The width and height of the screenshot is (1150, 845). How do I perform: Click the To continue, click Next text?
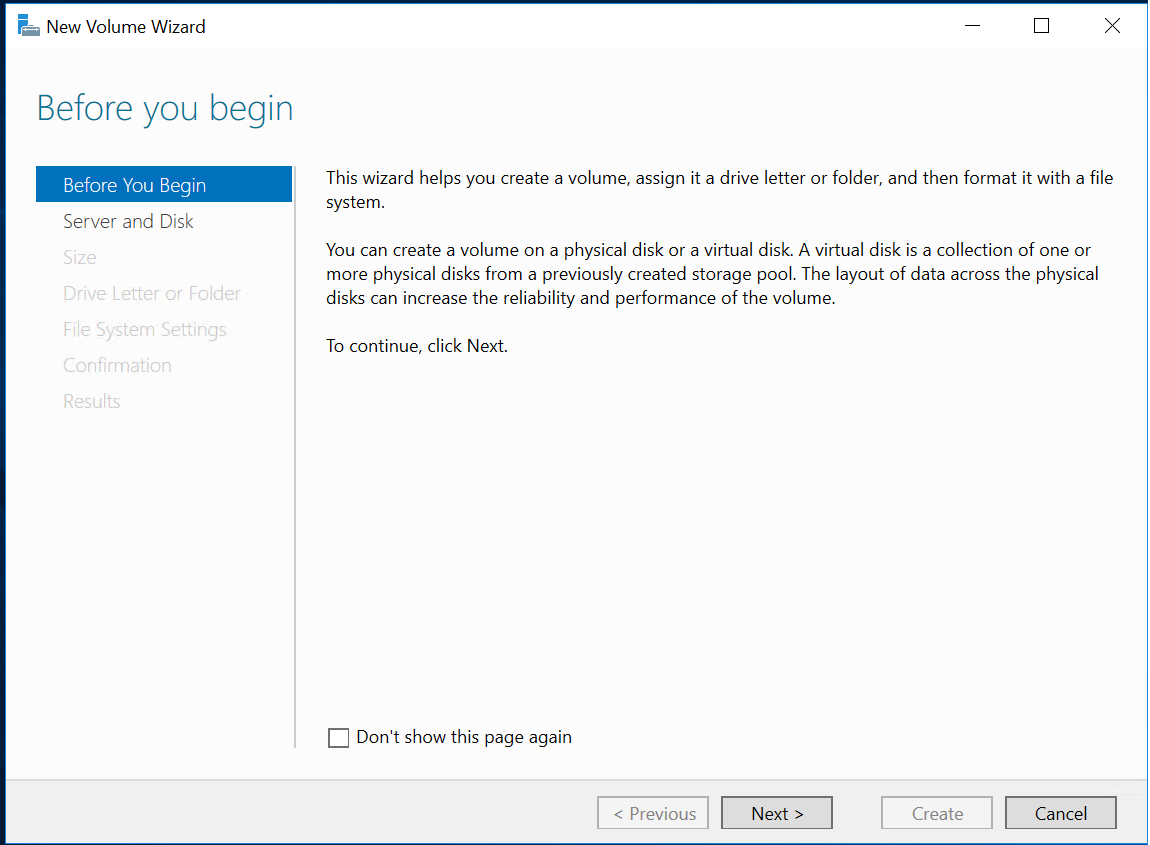(417, 346)
